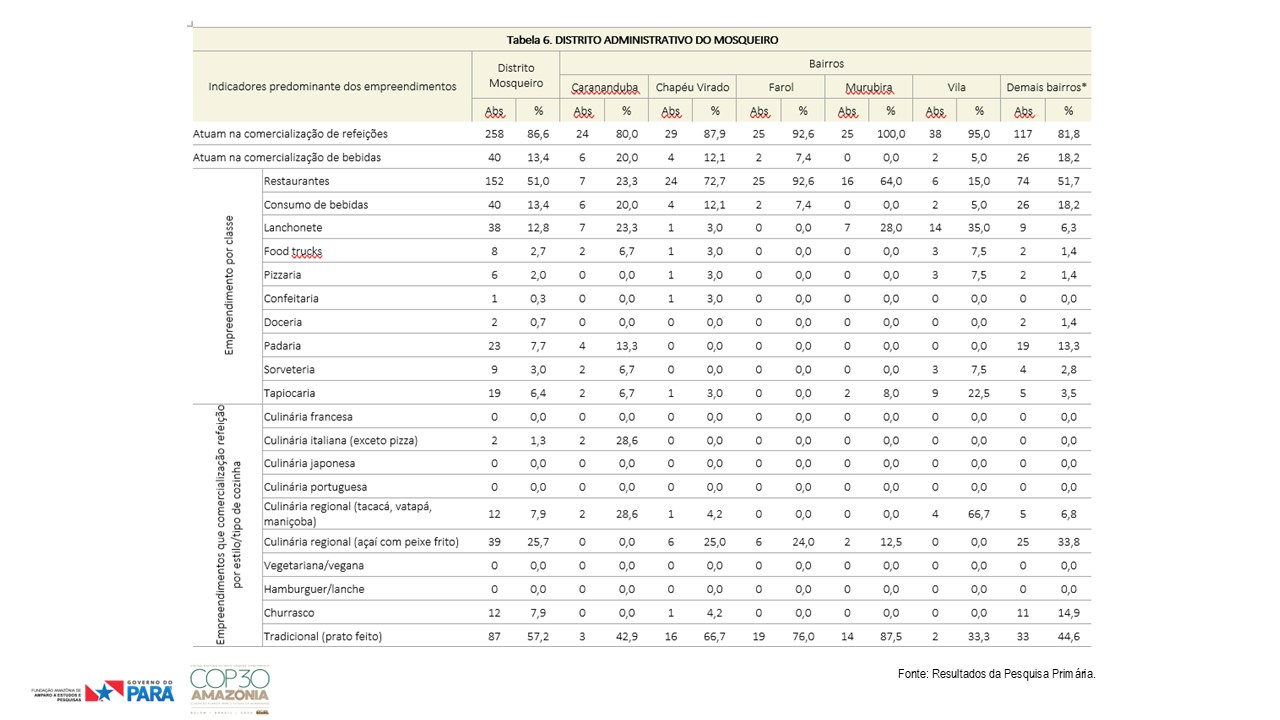Click the 'Demais bairros*' column header
This screenshot has width=1280, height=720.
[x=1046, y=87]
